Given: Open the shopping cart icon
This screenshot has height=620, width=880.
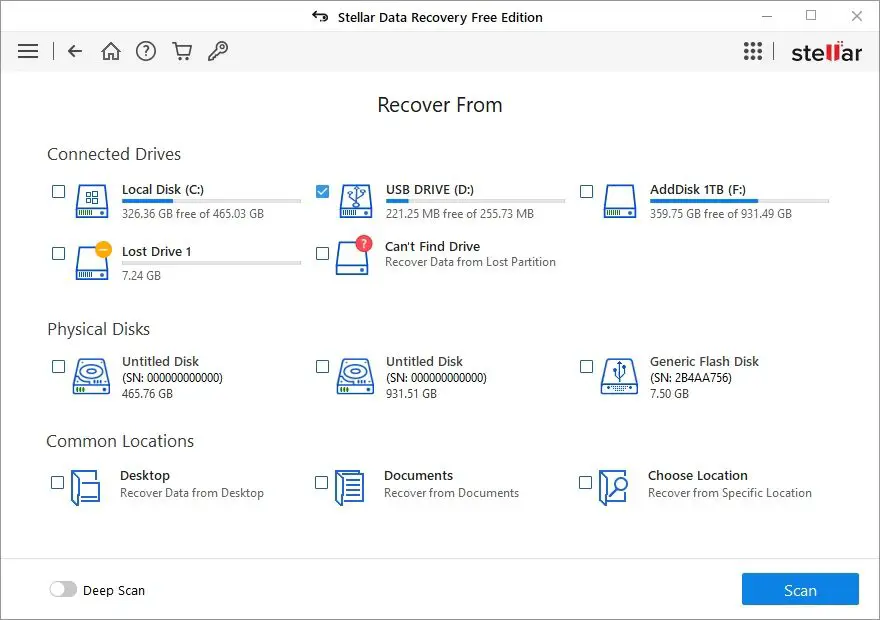Looking at the screenshot, I should tap(182, 51).
